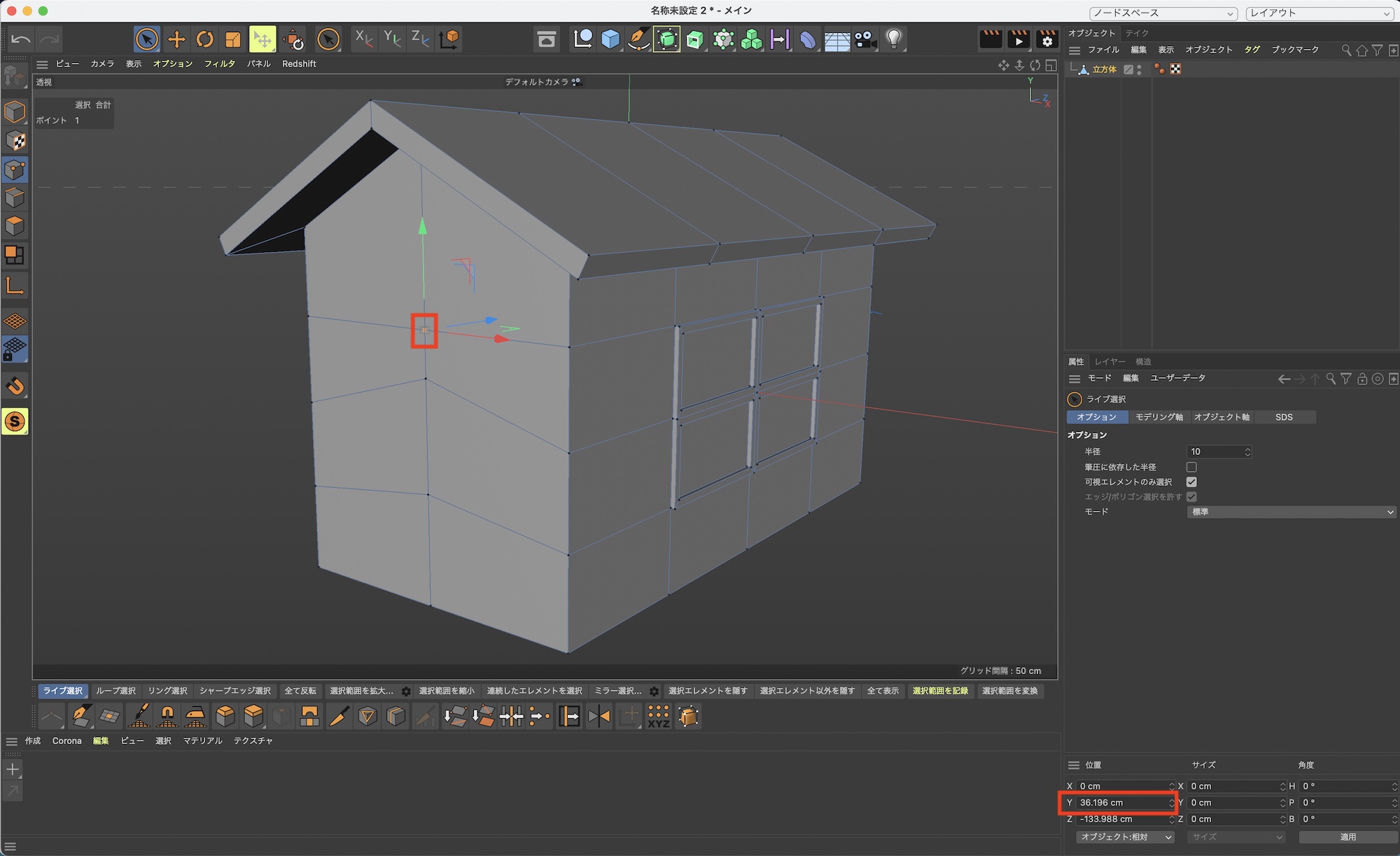
Task: Click the Undo arrow icon
Action: click(x=21, y=40)
